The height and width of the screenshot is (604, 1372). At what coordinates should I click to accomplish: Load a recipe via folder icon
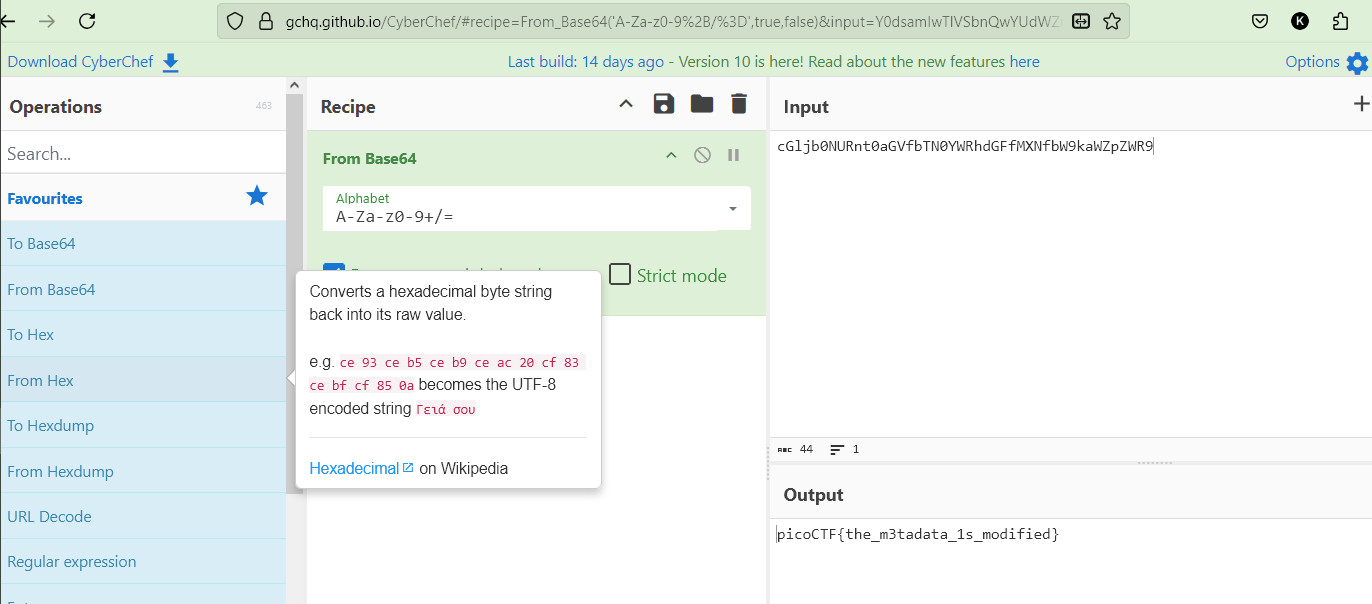[x=702, y=104]
